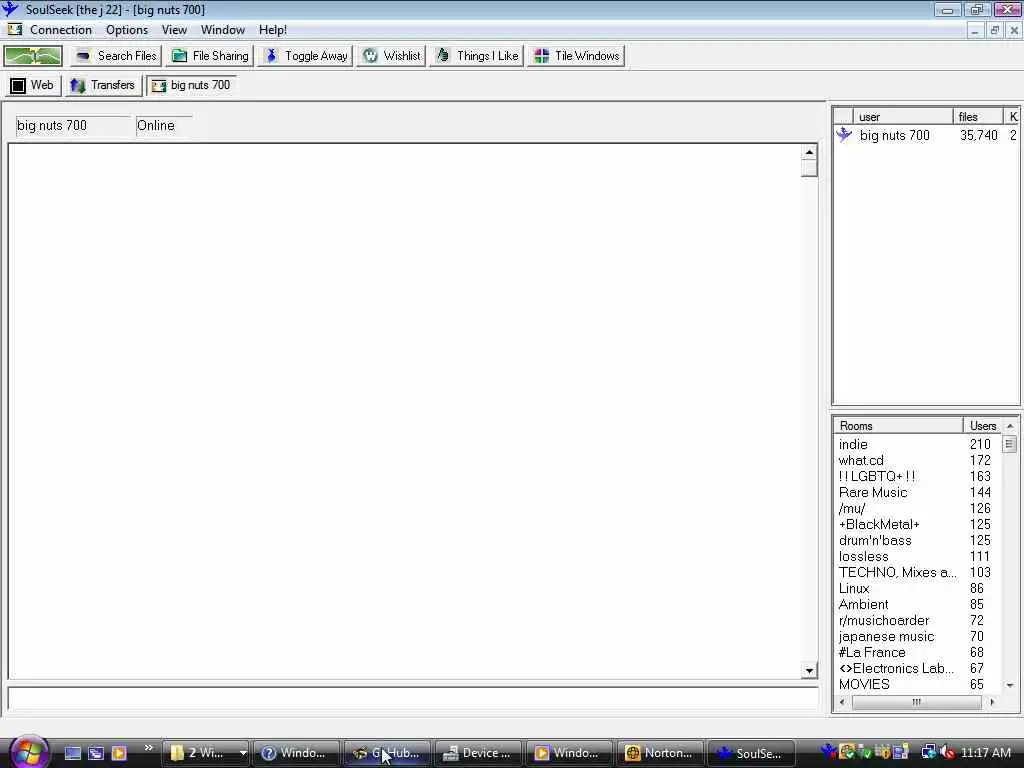Open the Wishlist

pyautogui.click(x=391, y=56)
